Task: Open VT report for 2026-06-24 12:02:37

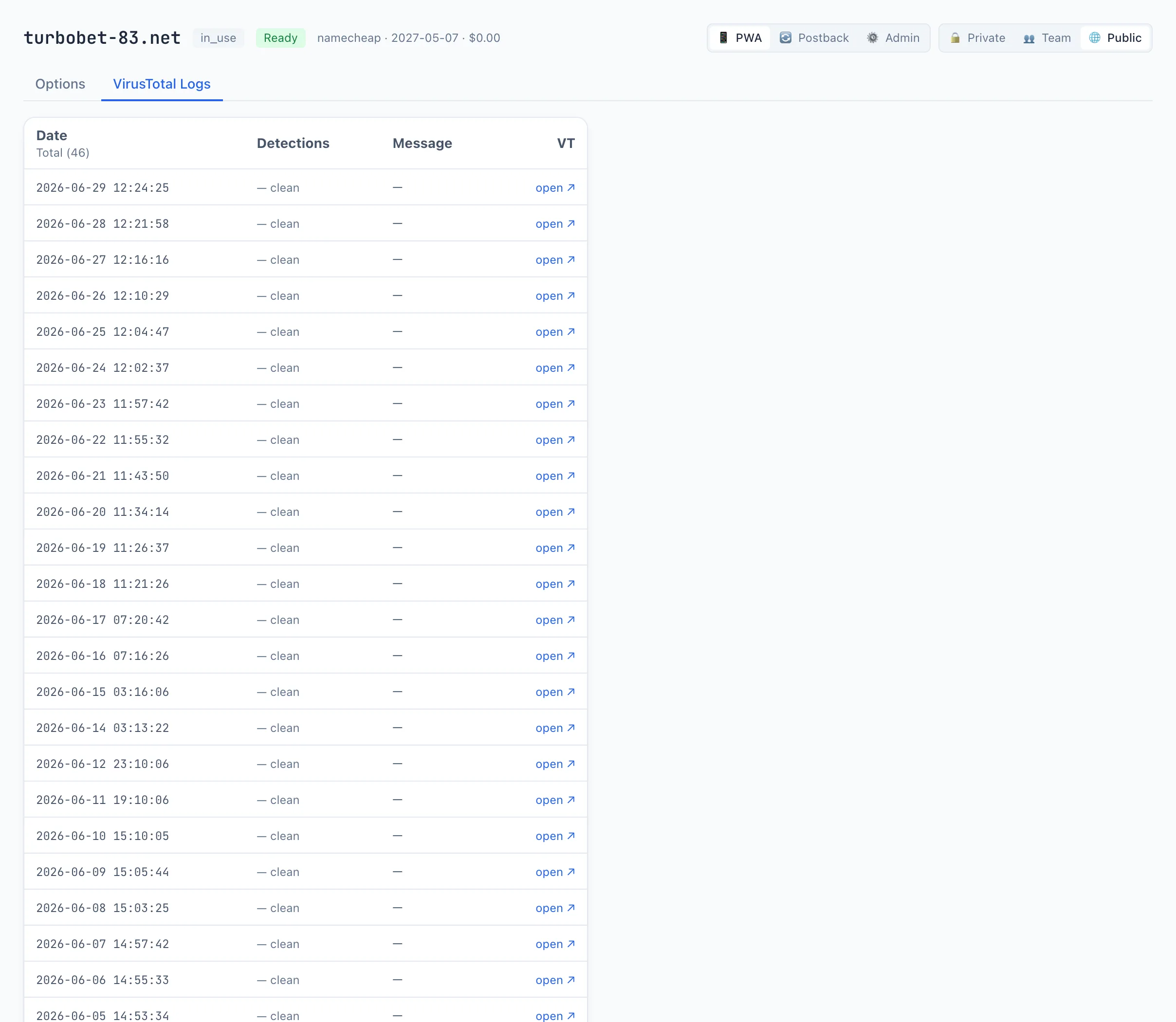Action: (x=555, y=368)
